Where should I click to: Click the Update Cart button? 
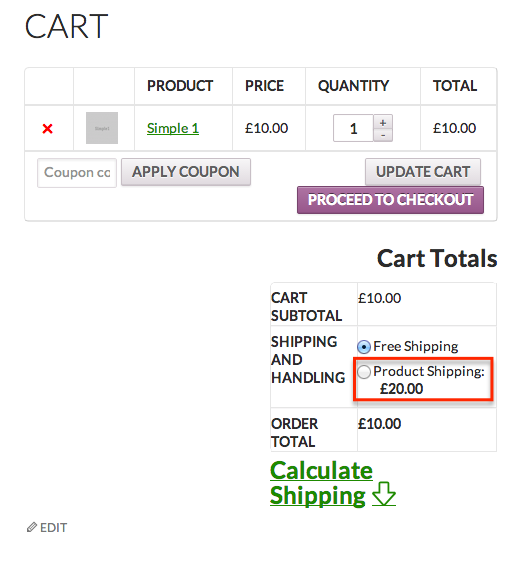(423, 172)
